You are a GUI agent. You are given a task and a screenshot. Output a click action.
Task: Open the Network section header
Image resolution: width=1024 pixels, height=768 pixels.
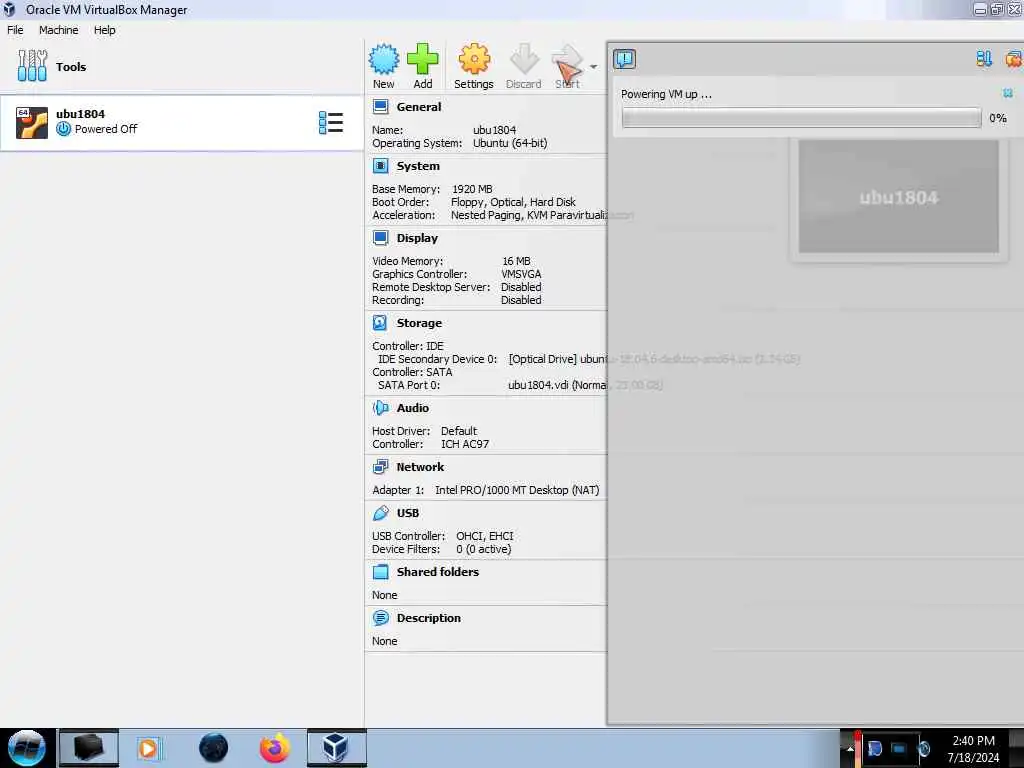pyautogui.click(x=420, y=467)
